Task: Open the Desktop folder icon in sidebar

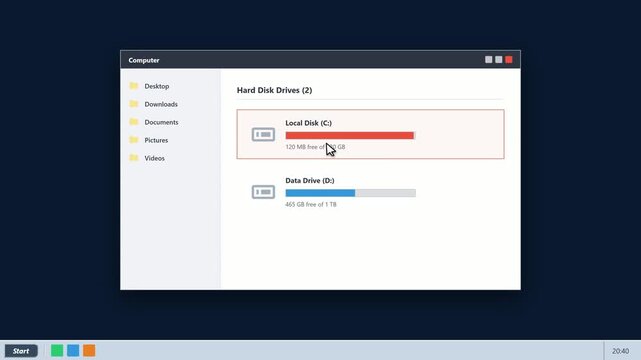Action: pos(134,86)
